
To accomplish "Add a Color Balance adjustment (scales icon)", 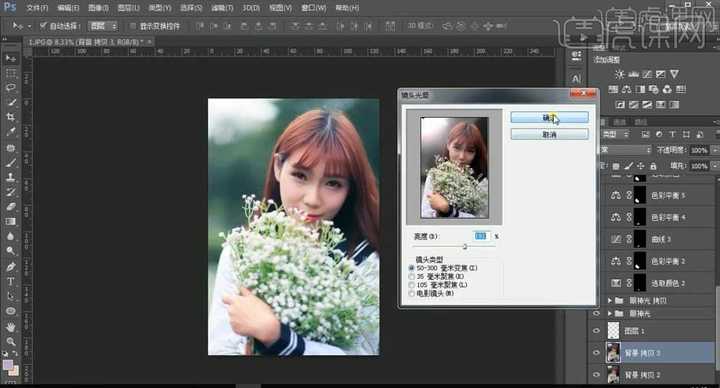I will coord(626,89).
